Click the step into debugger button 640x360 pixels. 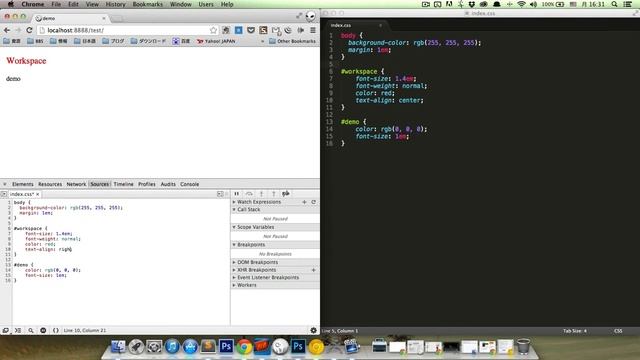point(261,194)
